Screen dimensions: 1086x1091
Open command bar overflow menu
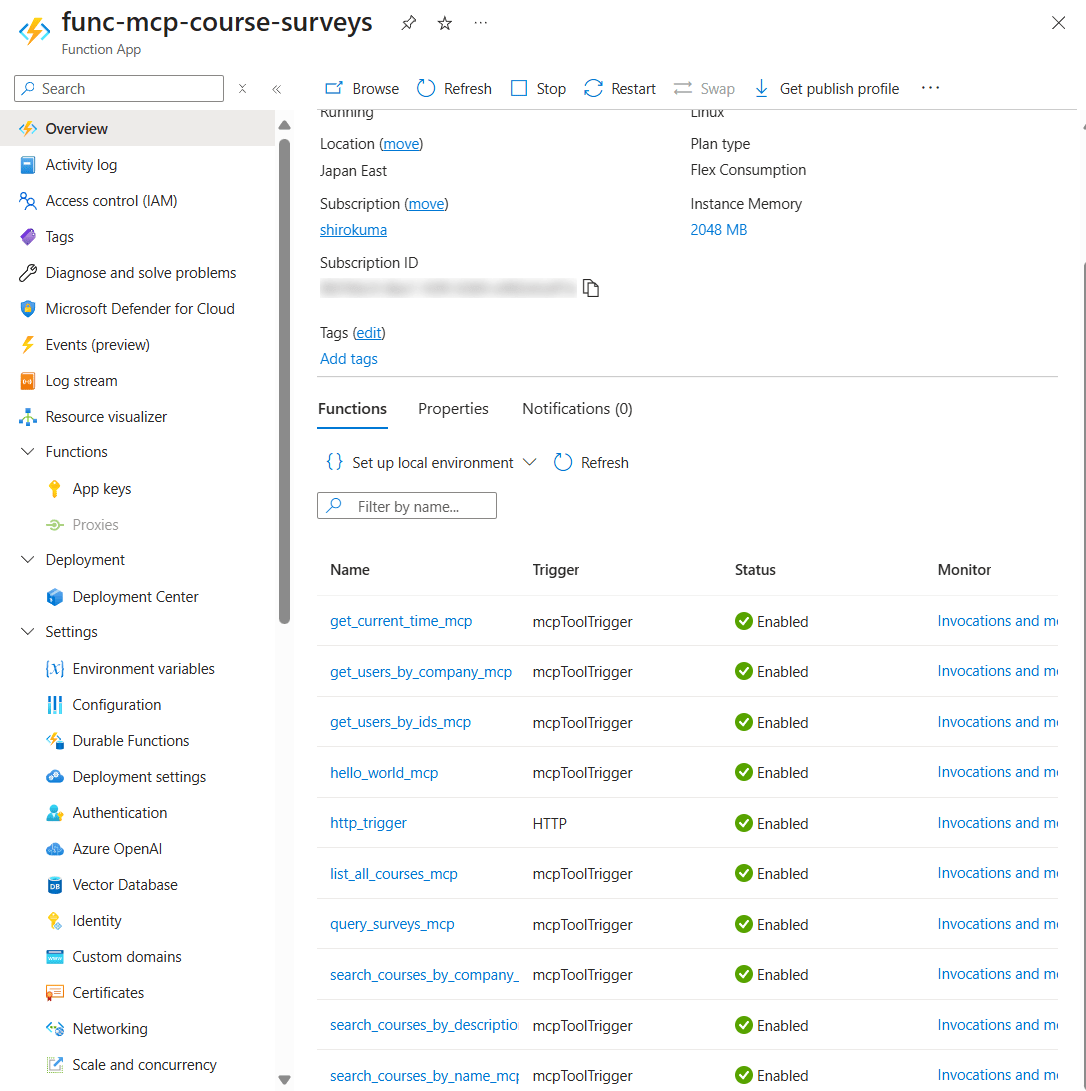tap(930, 88)
